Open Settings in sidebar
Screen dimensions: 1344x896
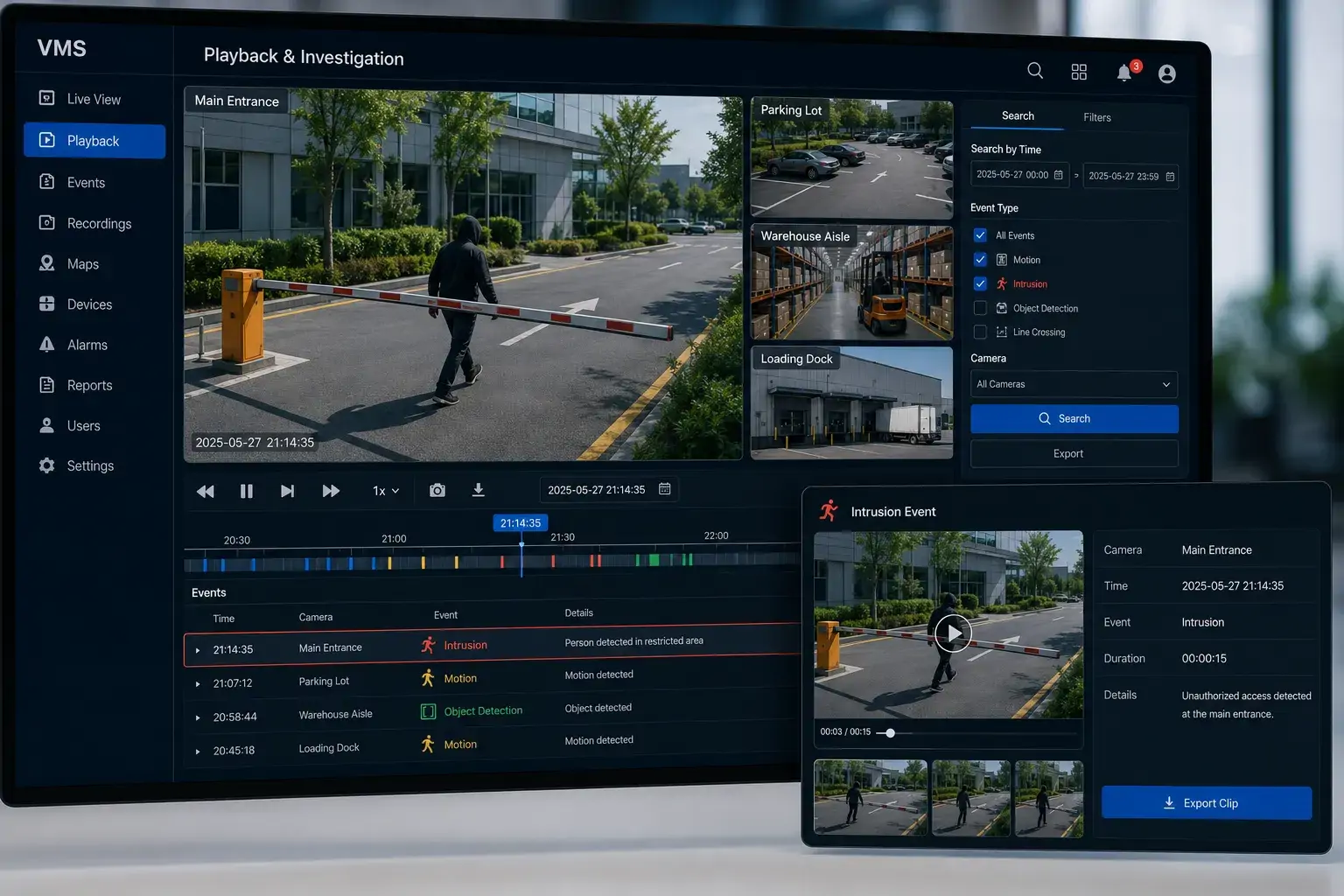pyautogui.click(x=94, y=465)
